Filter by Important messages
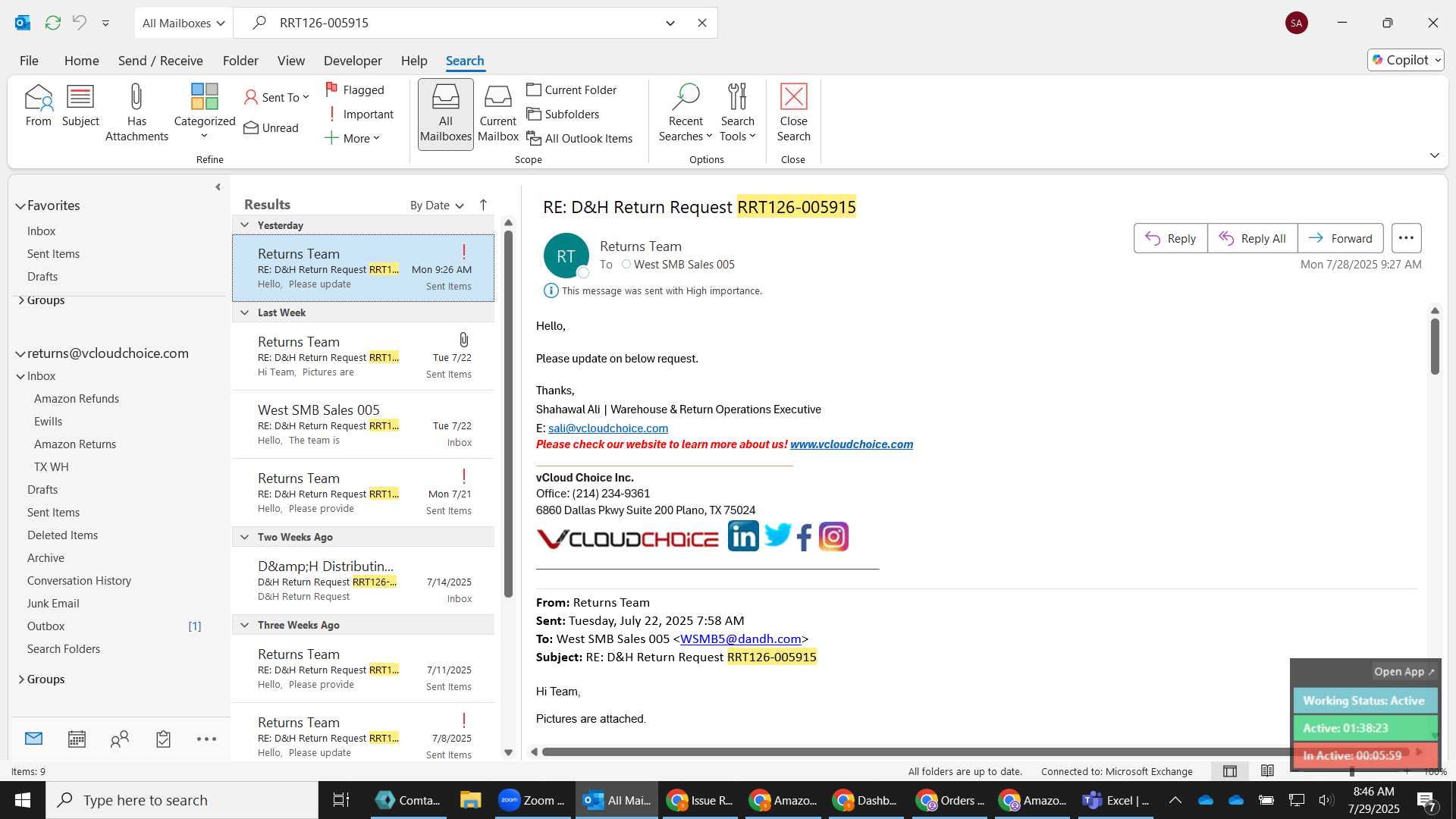Image resolution: width=1456 pixels, height=819 pixels. (359, 114)
